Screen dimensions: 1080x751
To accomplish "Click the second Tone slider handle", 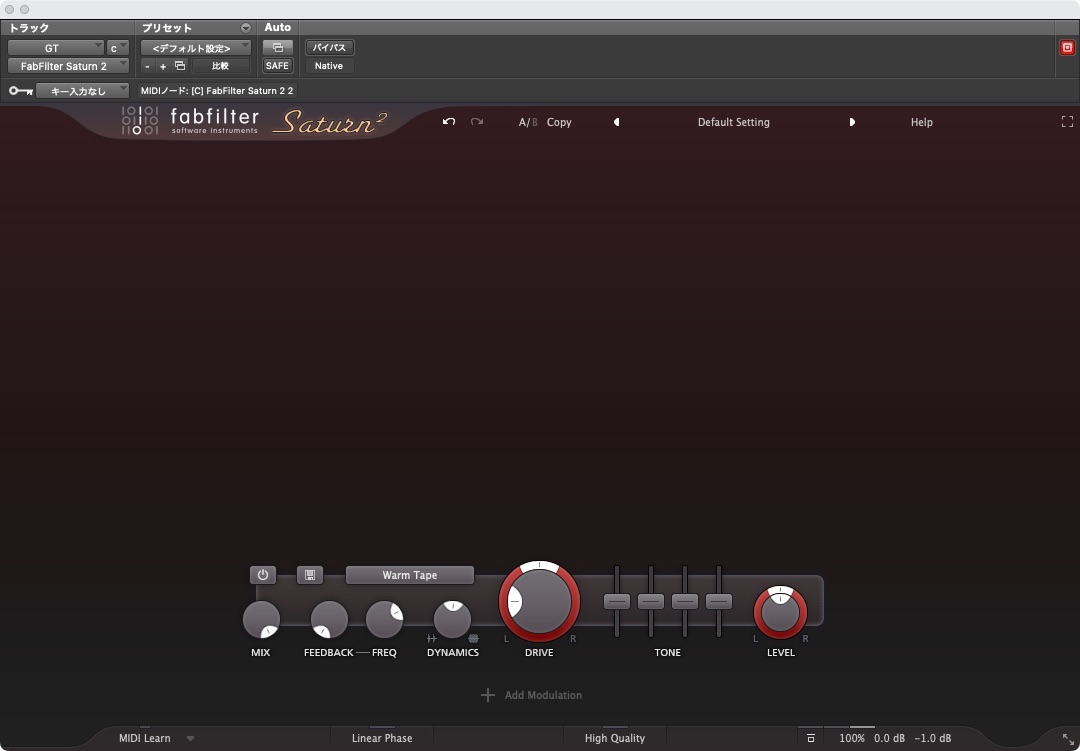I will 651,601.
